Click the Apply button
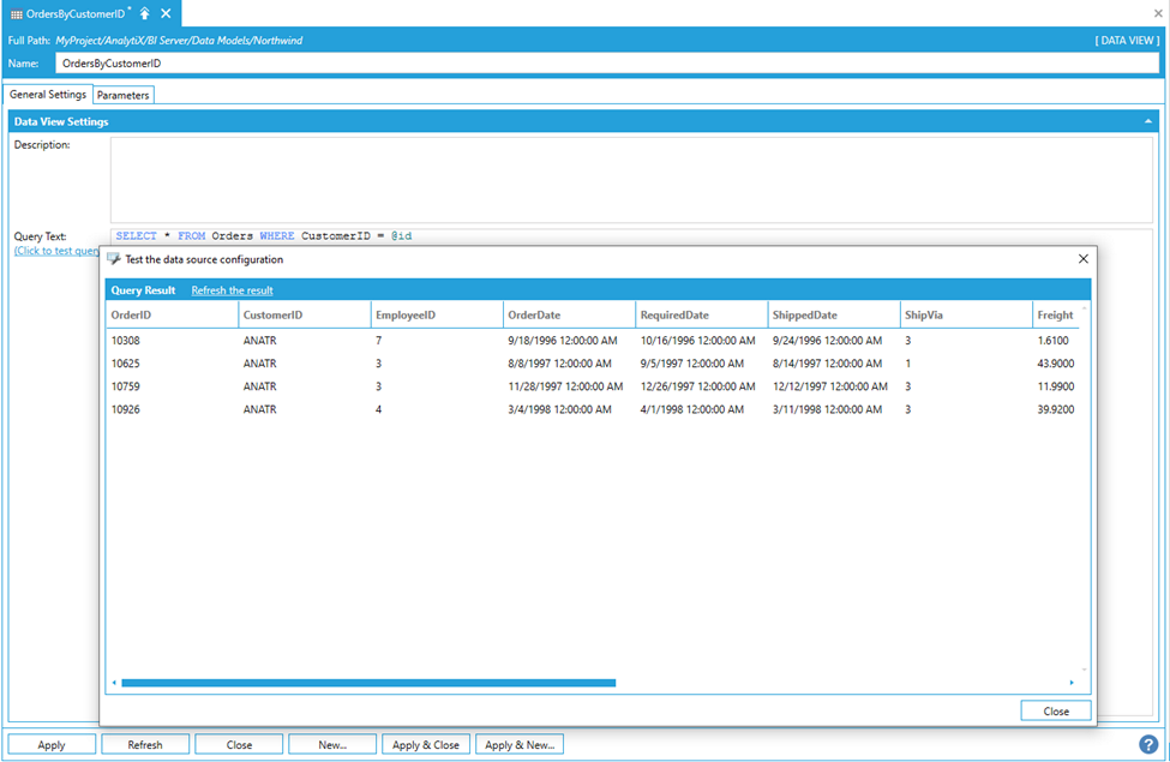The width and height of the screenshot is (1170, 762). coord(52,745)
